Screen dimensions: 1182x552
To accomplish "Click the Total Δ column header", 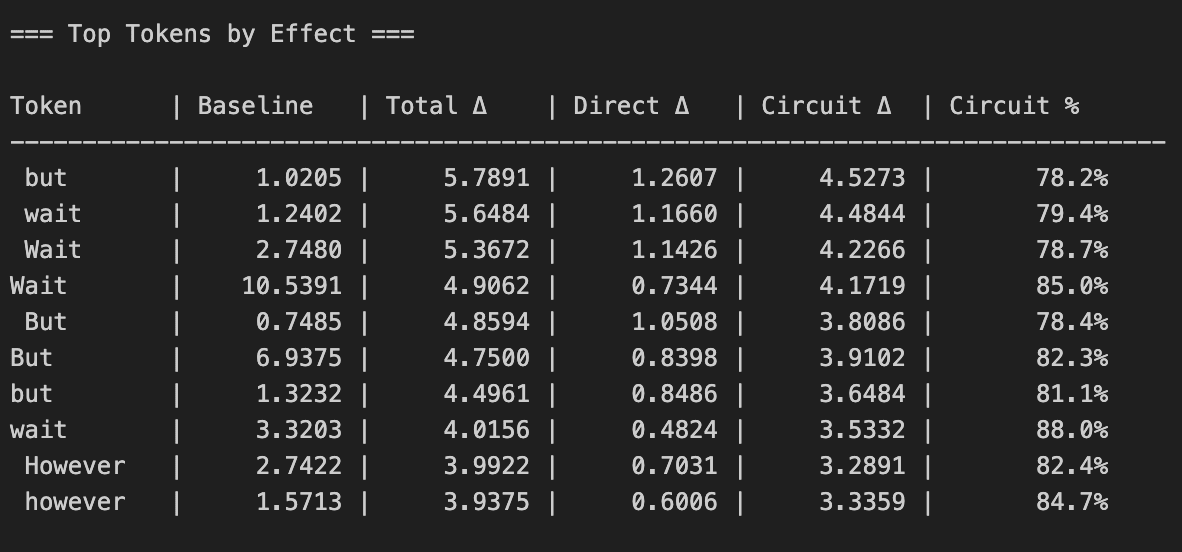I will click(436, 106).
